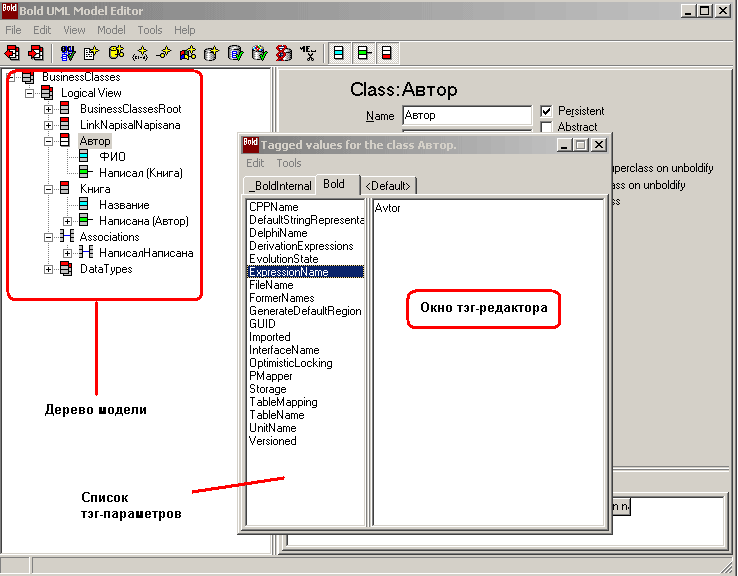The width and height of the screenshot is (738, 576).
Task: Toggle the red operations display button
Action: click(386, 53)
